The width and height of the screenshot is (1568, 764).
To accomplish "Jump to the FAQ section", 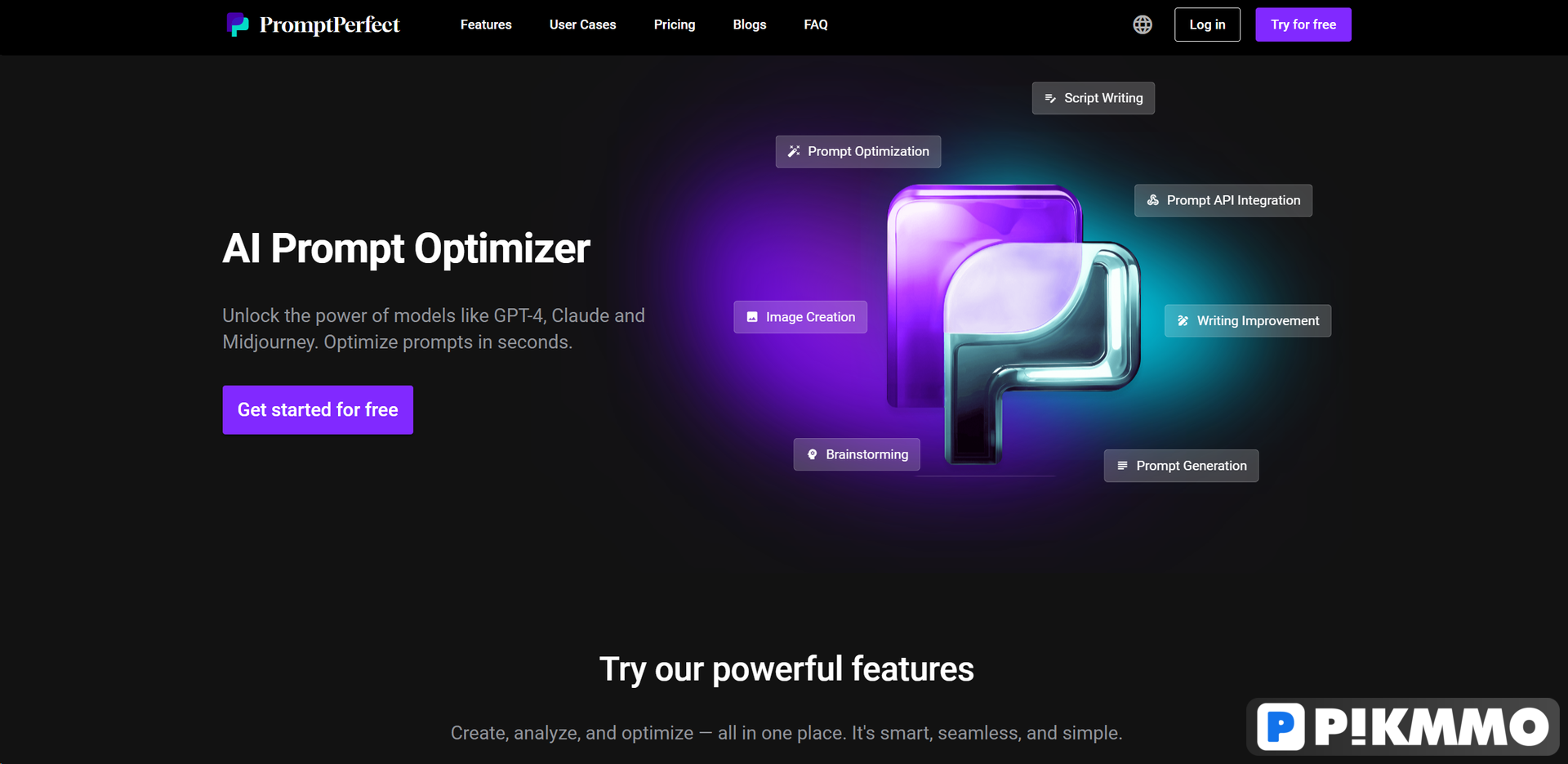I will pyautogui.click(x=816, y=25).
